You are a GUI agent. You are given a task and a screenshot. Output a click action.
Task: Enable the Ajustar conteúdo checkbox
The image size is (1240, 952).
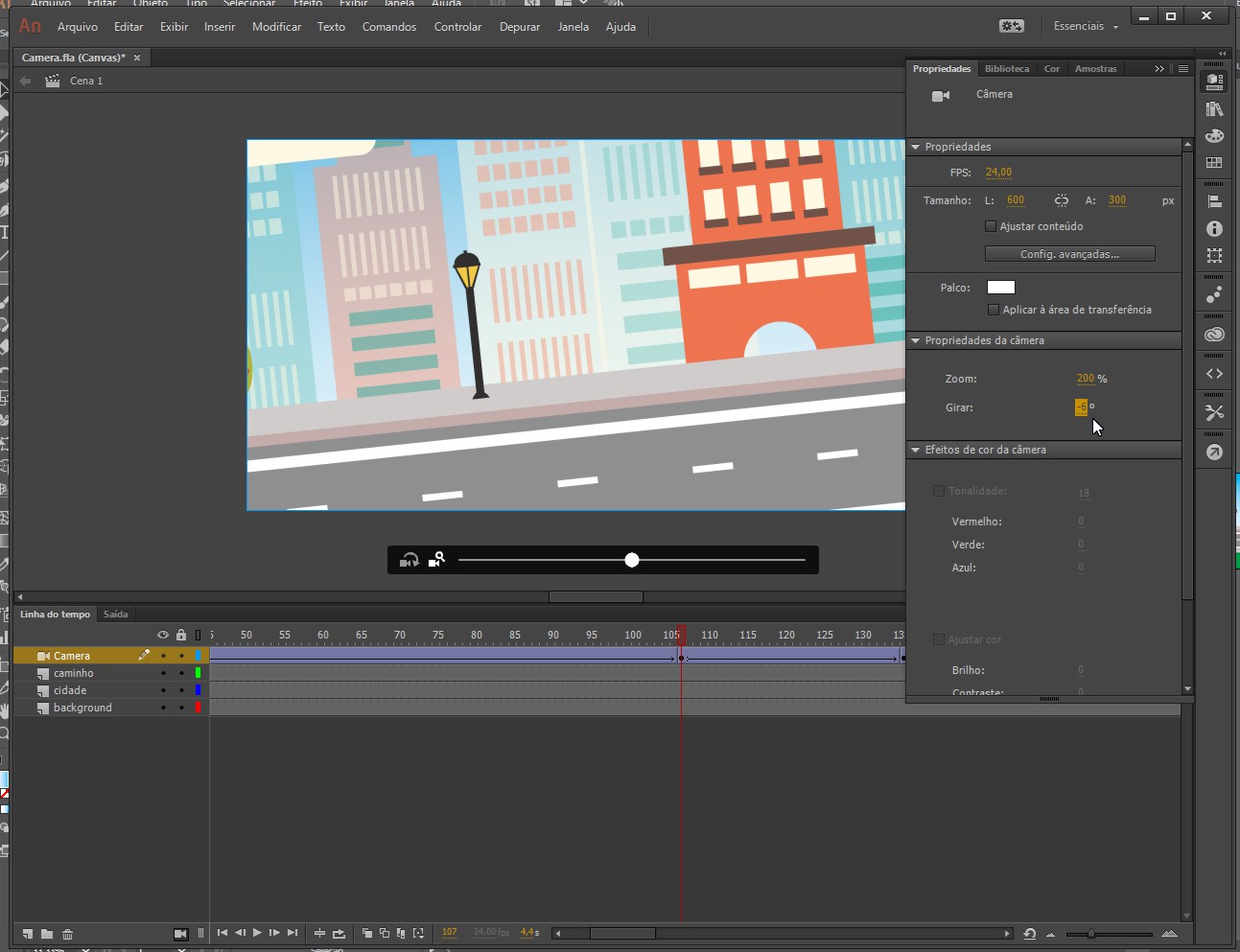(x=991, y=226)
